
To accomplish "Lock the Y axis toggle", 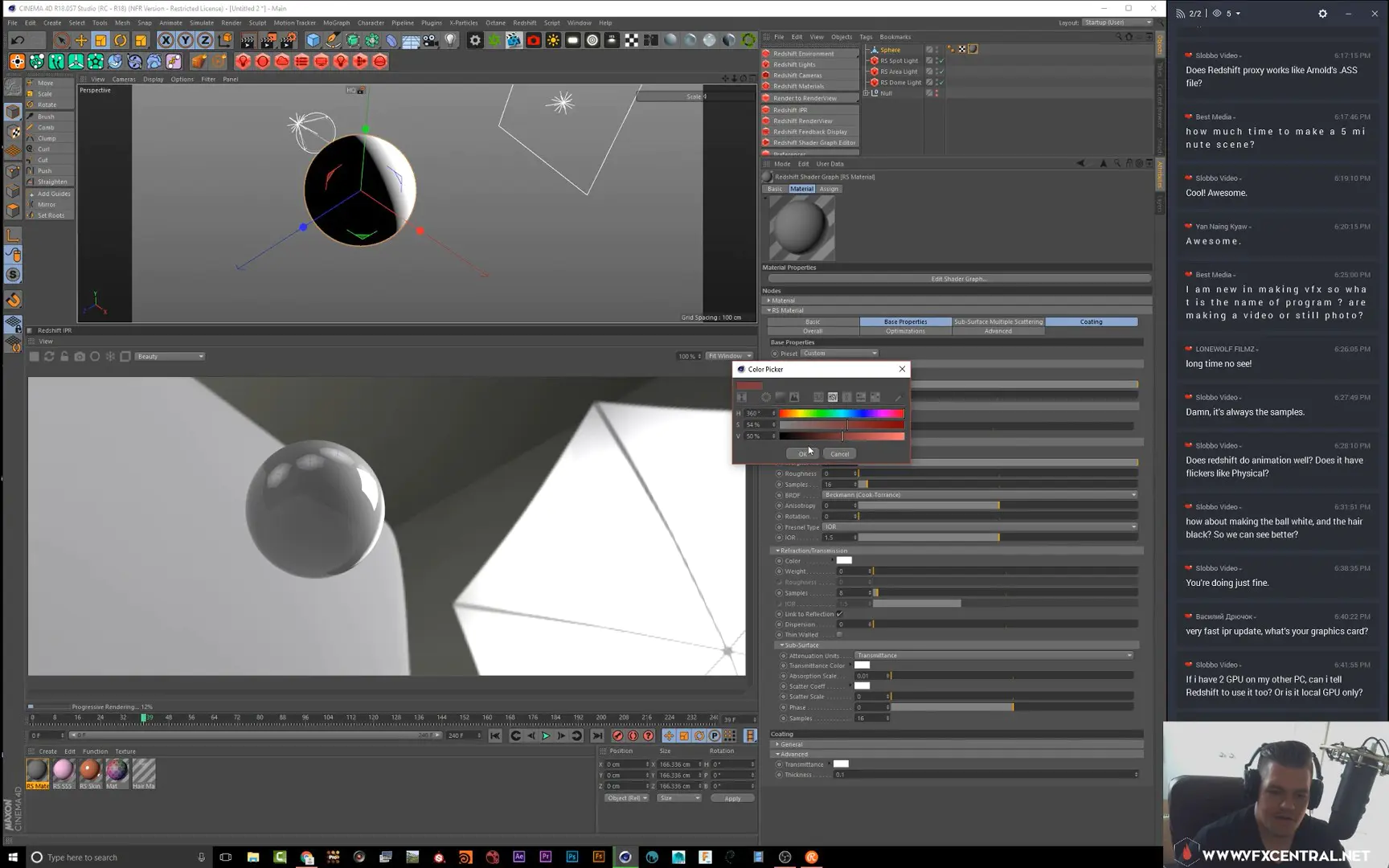I will click(x=186, y=40).
